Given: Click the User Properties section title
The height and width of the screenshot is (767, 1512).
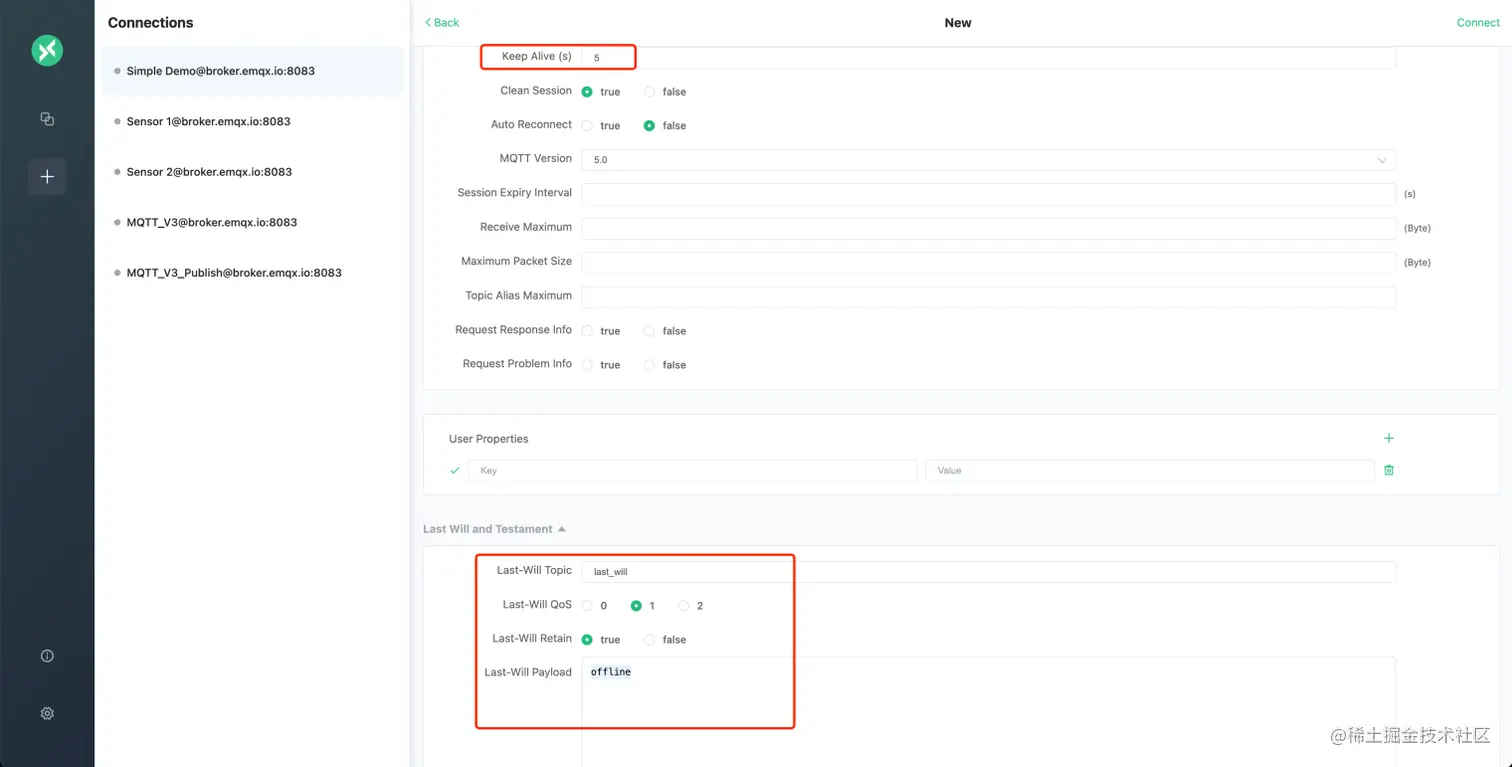Looking at the screenshot, I should pyautogui.click(x=489, y=439).
